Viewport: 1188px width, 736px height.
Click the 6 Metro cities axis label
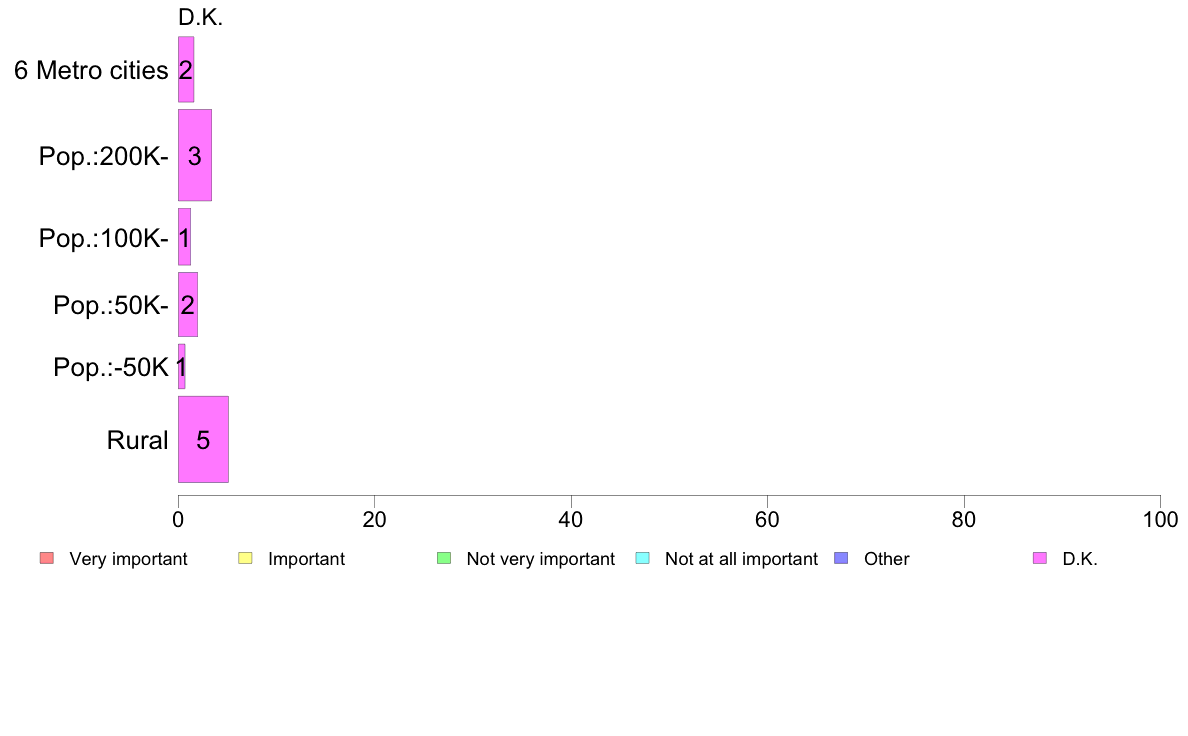[91, 70]
